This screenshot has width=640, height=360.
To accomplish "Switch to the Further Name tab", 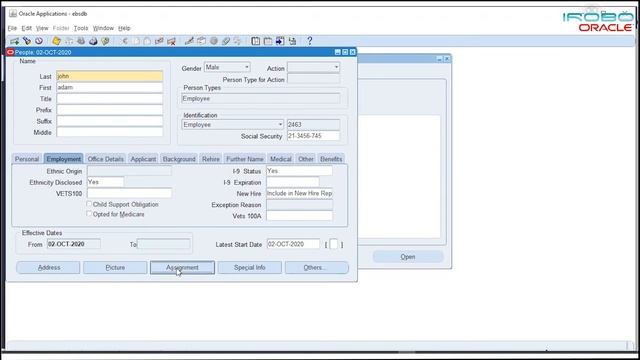I will [245, 159].
